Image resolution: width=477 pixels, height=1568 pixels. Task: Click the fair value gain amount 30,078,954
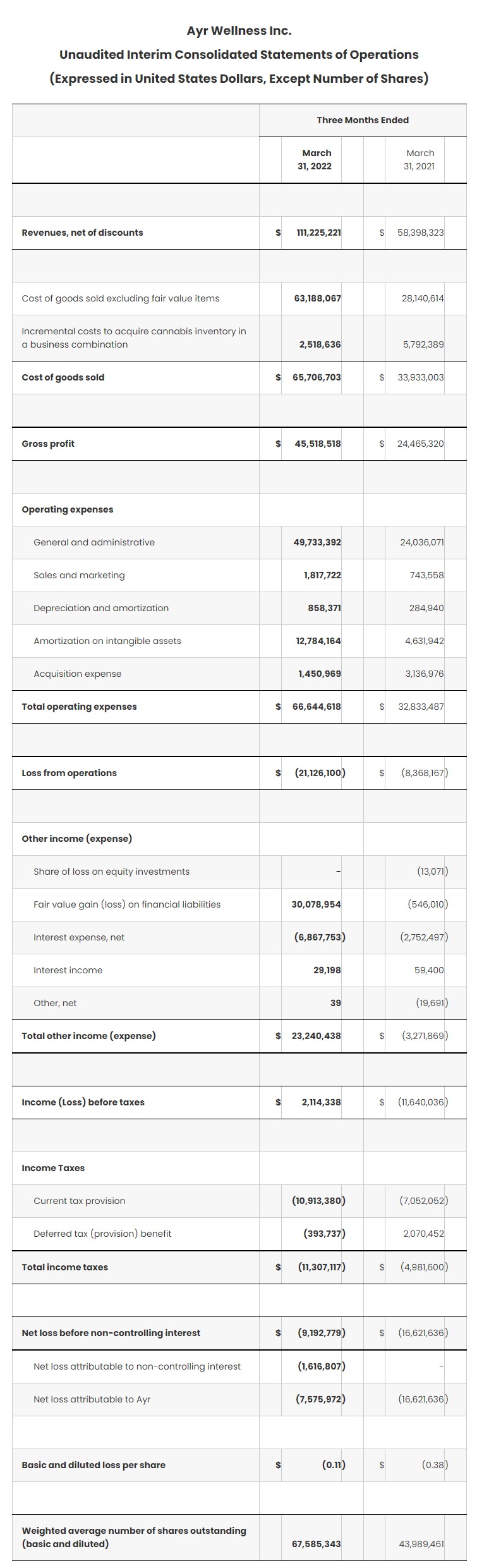(x=316, y=904)
